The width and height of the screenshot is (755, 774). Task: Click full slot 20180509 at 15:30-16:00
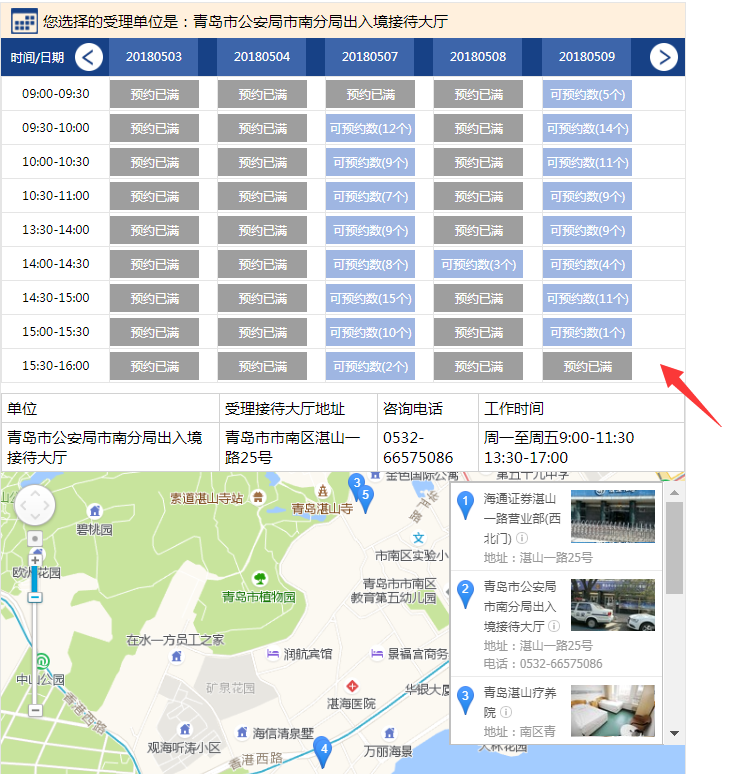587,366
